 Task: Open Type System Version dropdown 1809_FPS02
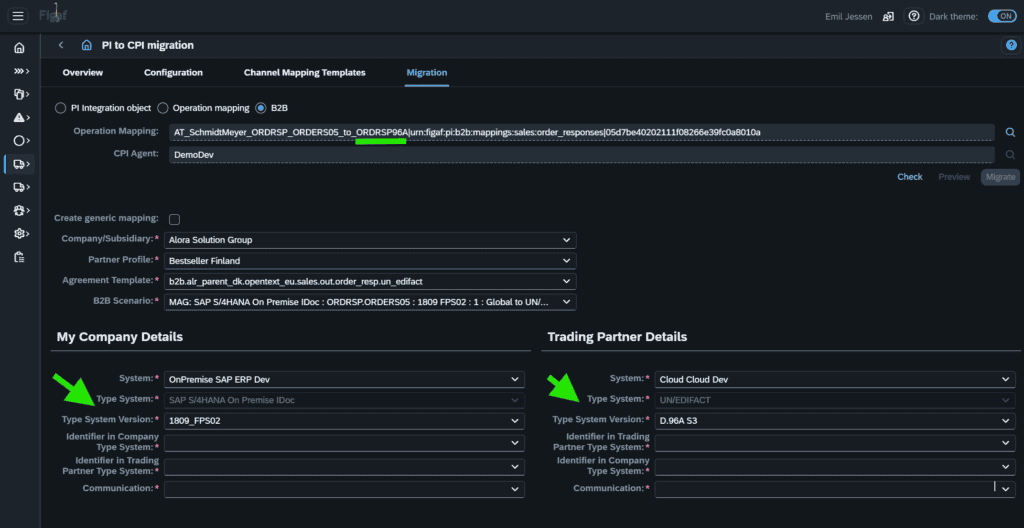(x=344, y=420)
